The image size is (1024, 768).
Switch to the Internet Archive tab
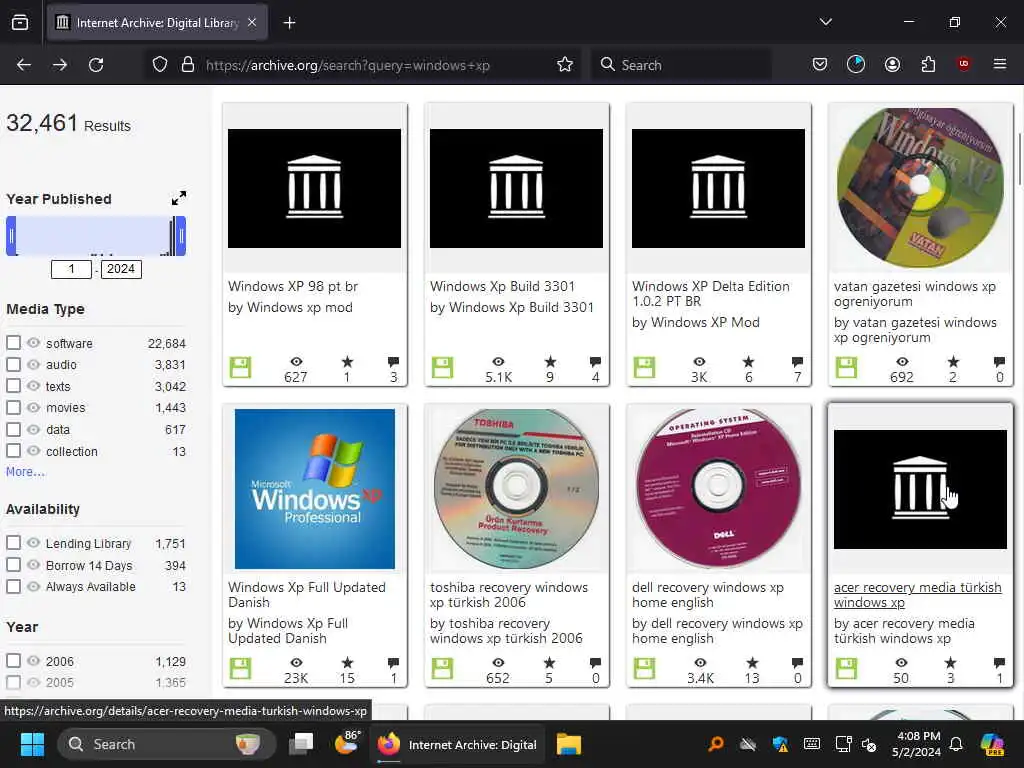pyautogui.click(x=157, y=23)
